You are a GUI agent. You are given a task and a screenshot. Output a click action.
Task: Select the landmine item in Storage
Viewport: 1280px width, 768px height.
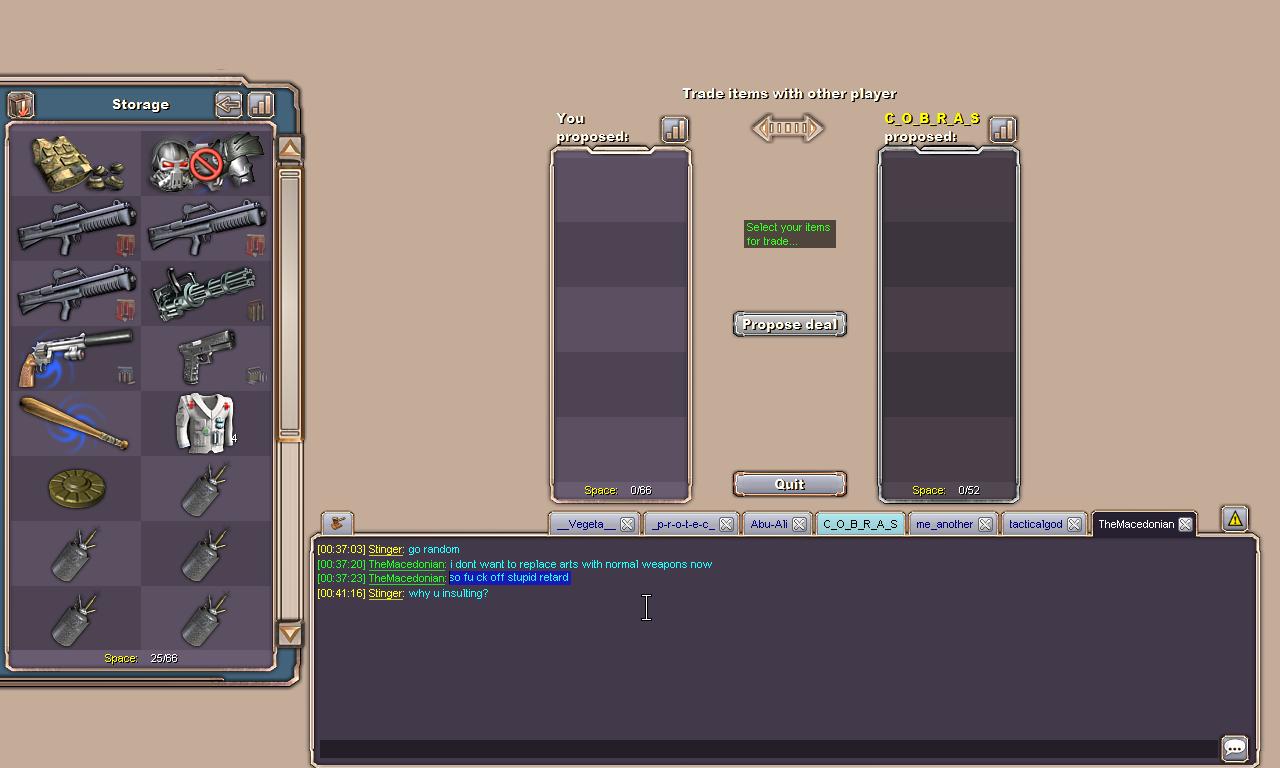[x=75, y=488]
